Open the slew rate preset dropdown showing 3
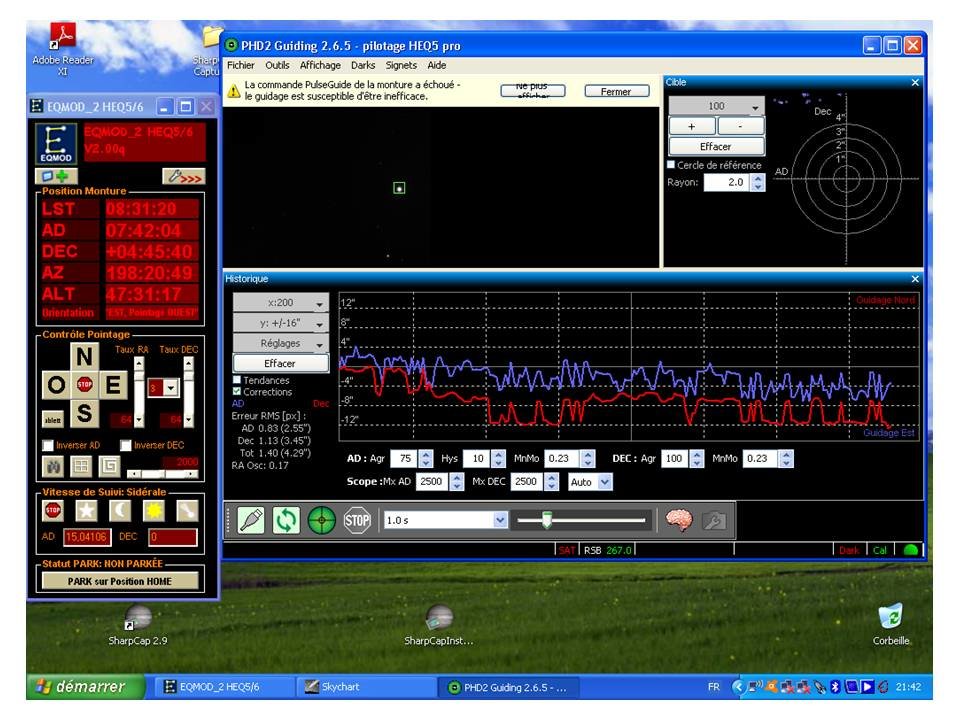 [x=171, y=388]
